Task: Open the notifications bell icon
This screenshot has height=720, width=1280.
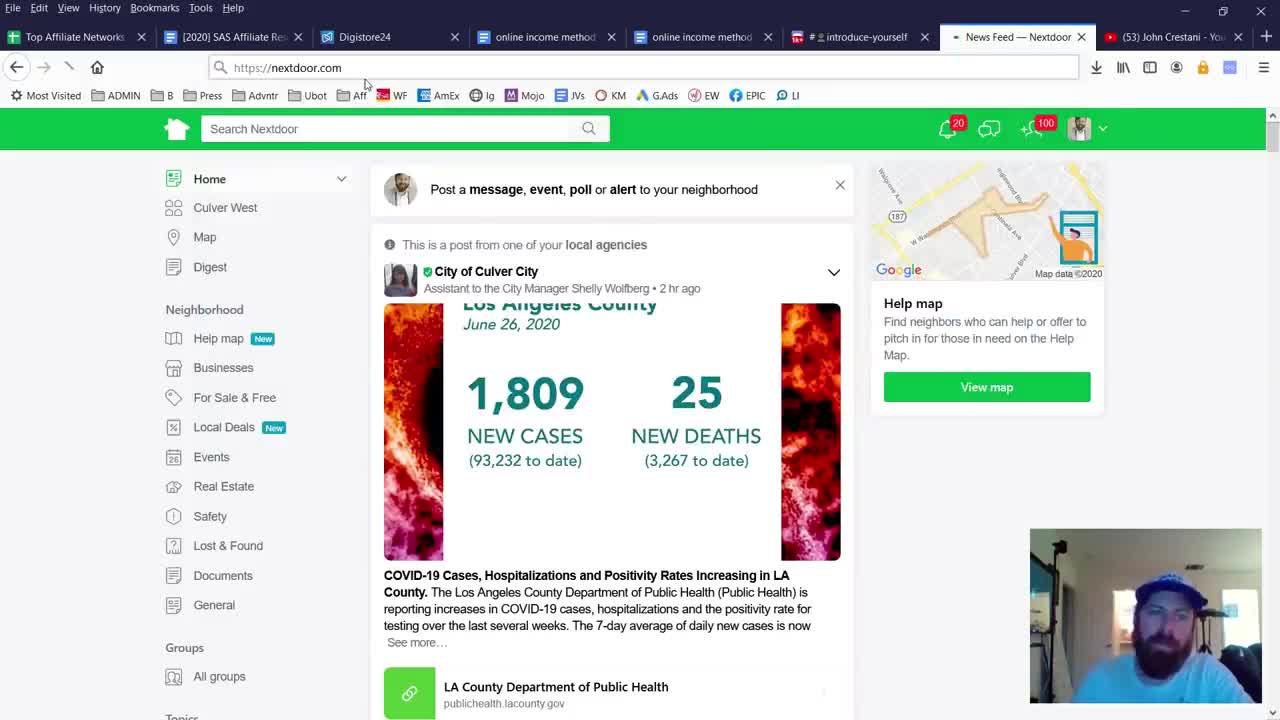Action: 947,129
